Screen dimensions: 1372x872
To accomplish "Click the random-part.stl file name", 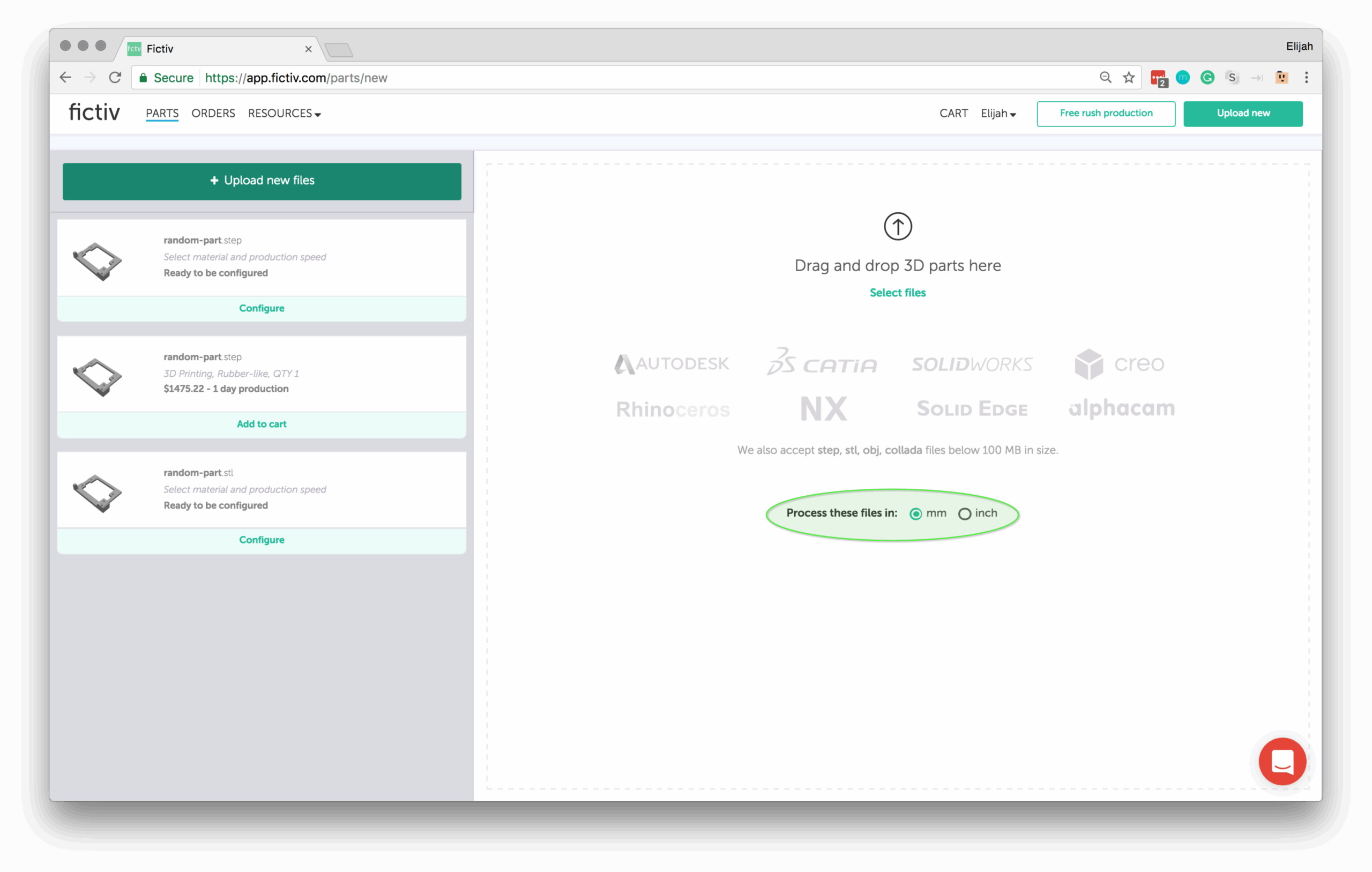I will (x=198, y=473).
